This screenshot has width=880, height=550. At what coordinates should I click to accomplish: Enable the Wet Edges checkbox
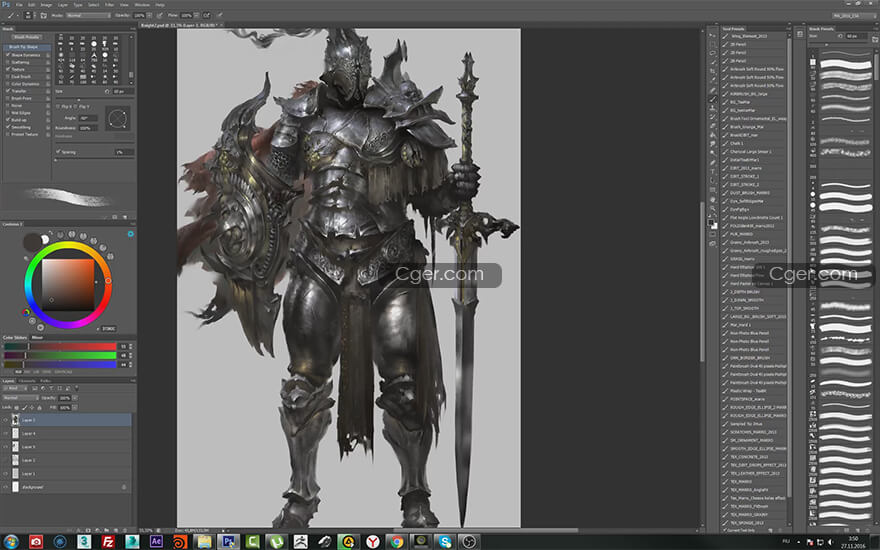[7, 113]
